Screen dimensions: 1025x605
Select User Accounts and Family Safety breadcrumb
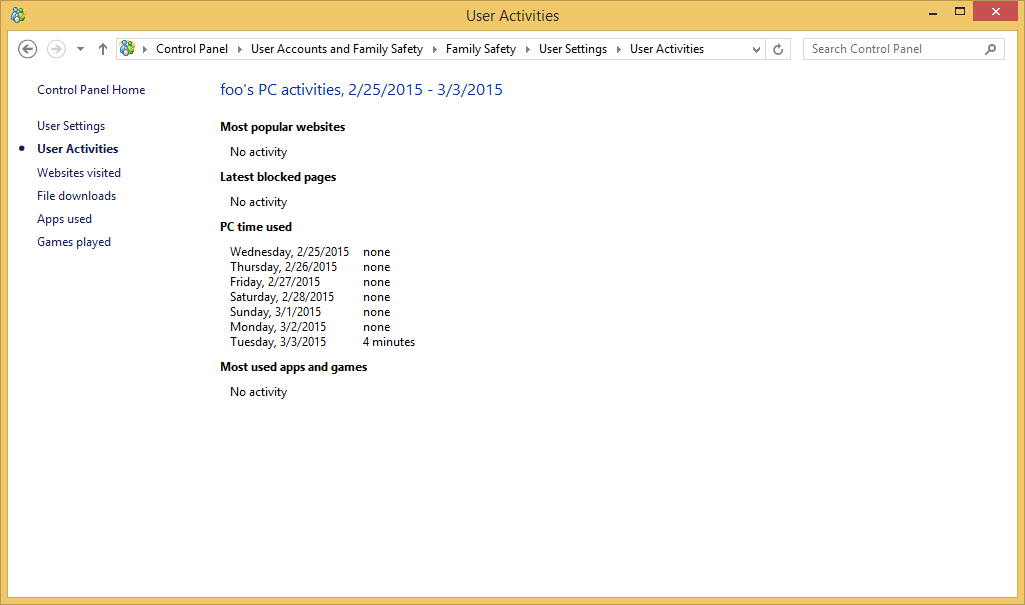pyautogui.click(x=336, y=49)
